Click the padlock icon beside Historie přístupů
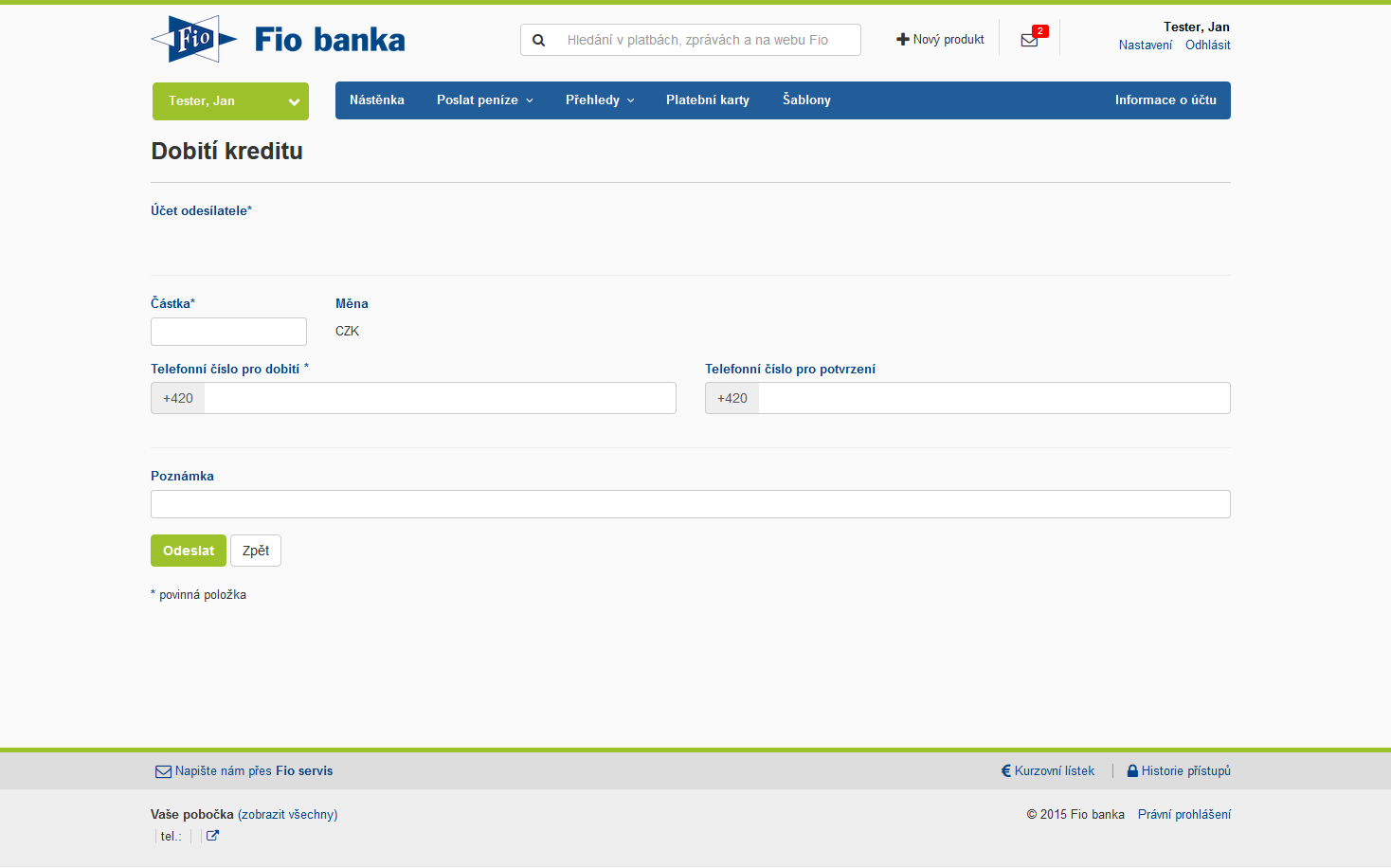 (1132, 770)
